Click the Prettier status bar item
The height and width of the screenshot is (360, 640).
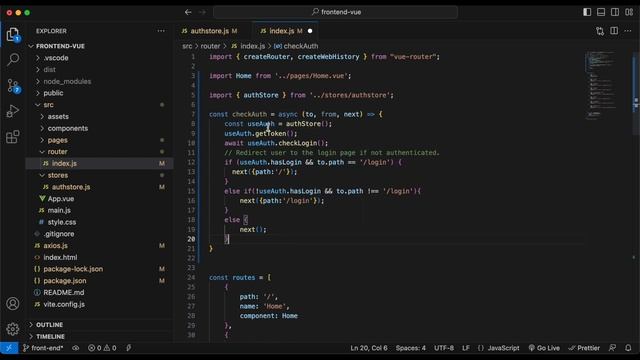[584, 348]
